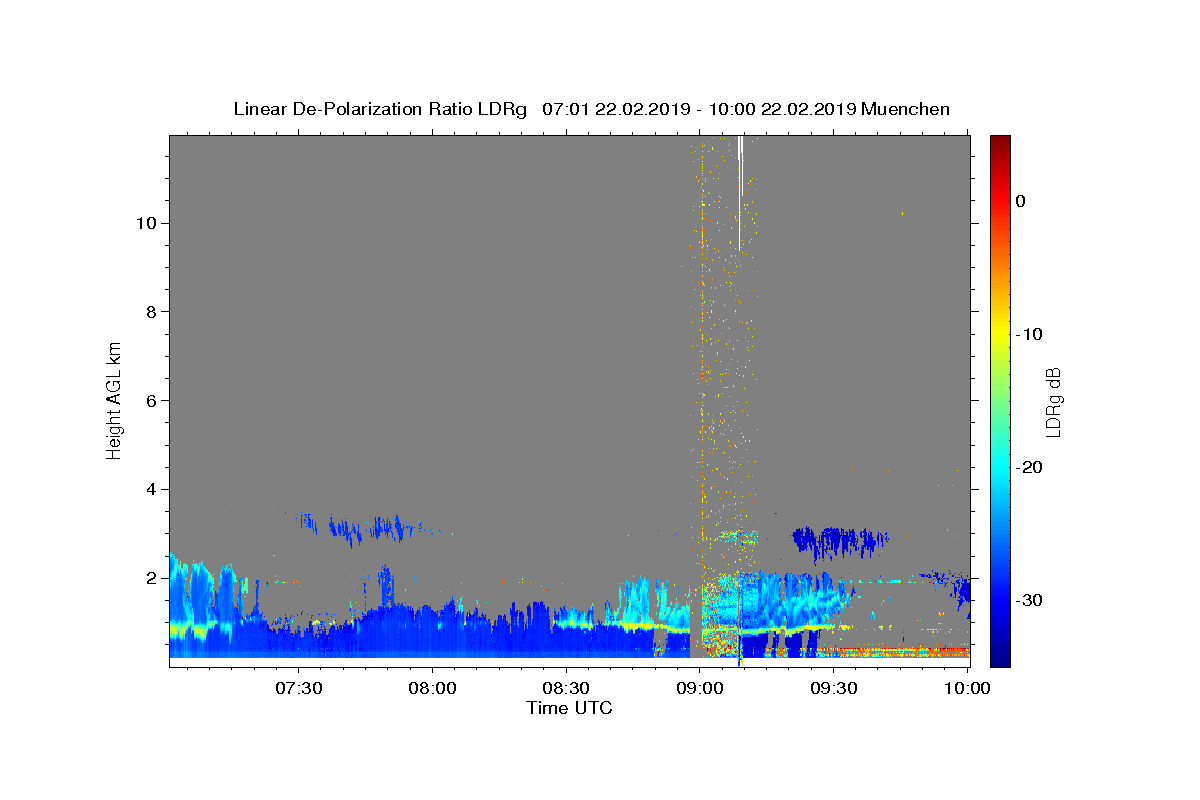Click the 08:00 time tick label
The height and width of the screenshot is (800, 1200).
tap(433, 689)
